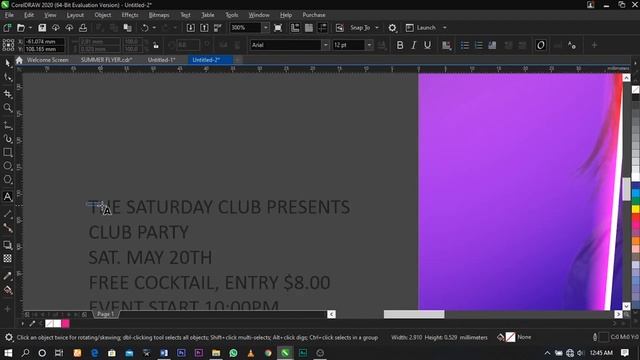This screenshot has height=360, width=640.
Task: Click the Export icon
Action: (x=204, y=28)
